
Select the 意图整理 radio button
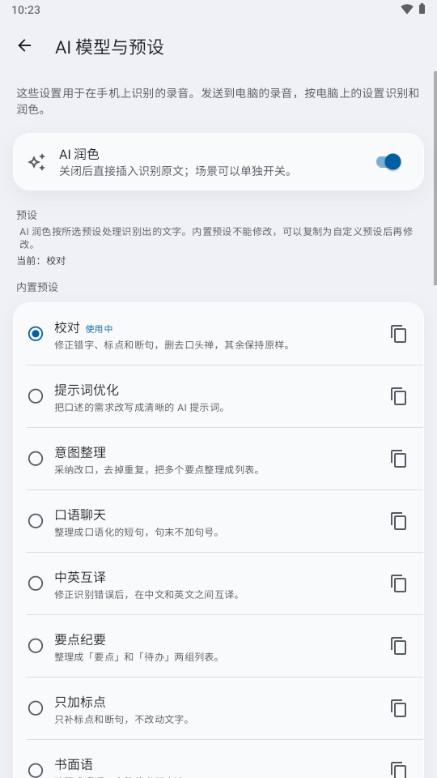[35, 458]
